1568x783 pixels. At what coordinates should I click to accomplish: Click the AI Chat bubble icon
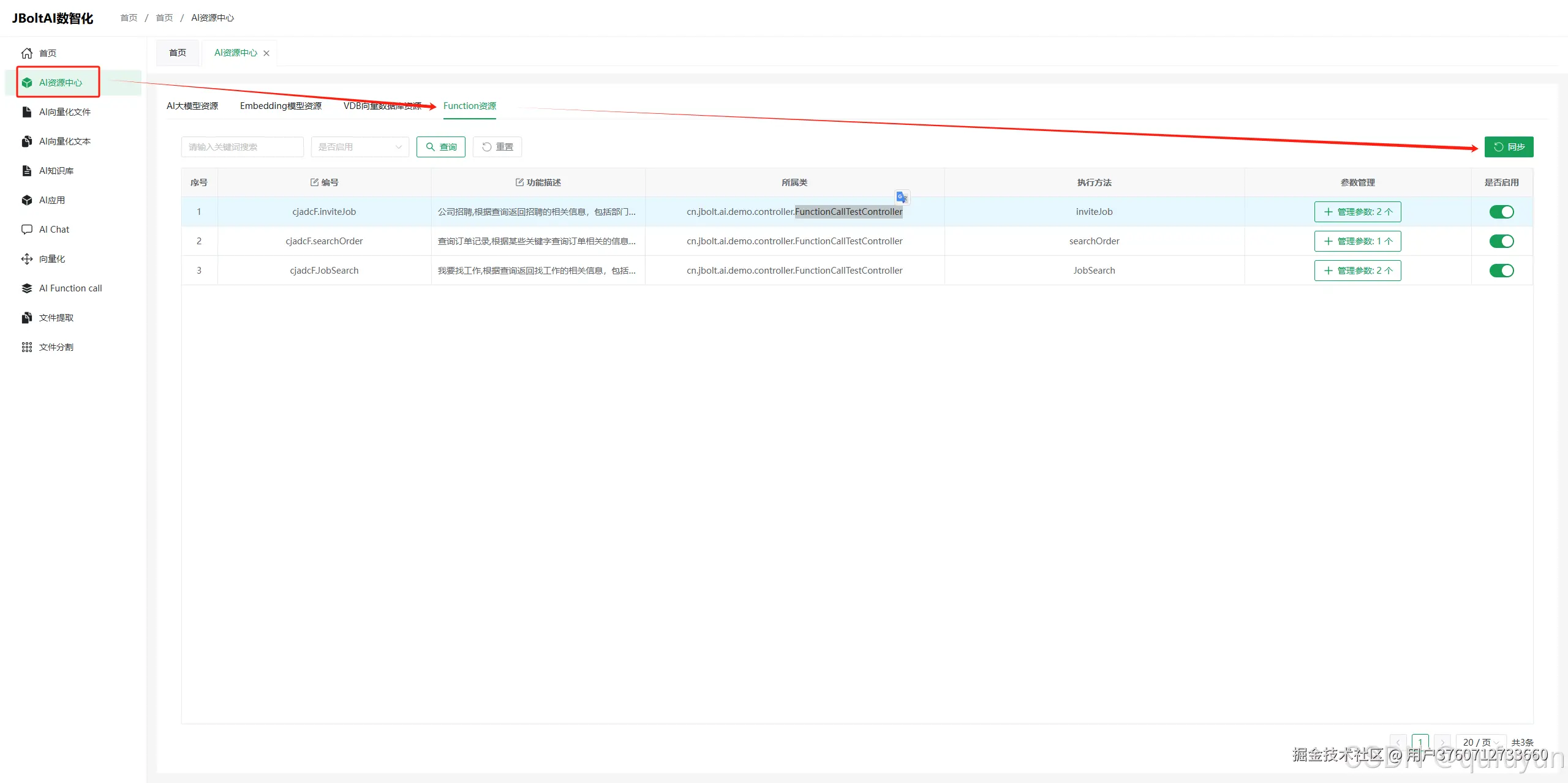(x=27, y=230)
